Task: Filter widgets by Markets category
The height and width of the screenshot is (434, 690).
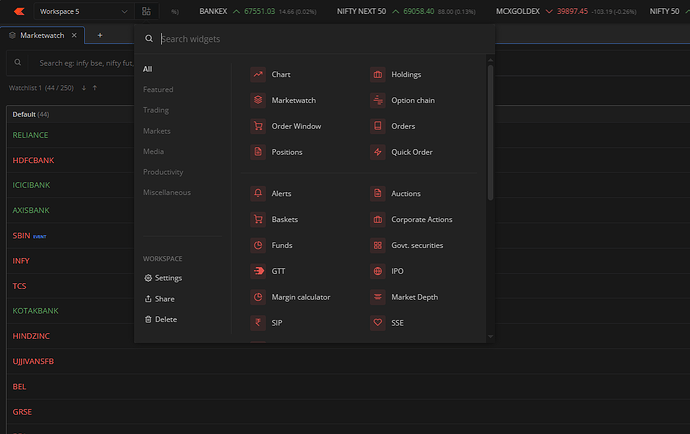Action: (157, 131)
